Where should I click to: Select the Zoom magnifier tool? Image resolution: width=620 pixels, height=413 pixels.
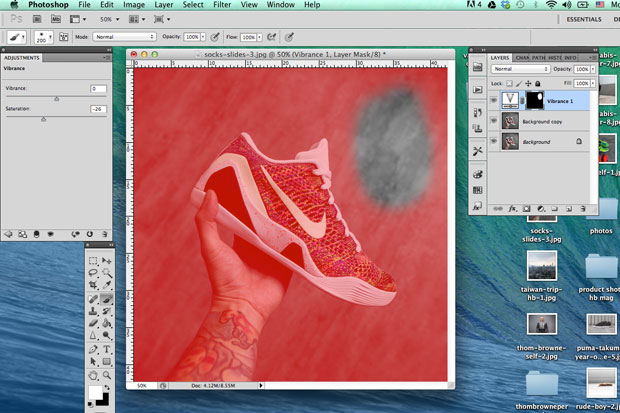(106, 374)
